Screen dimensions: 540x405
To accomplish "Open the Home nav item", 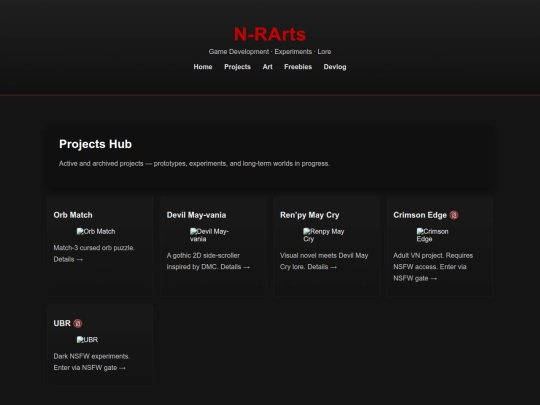I will 203,67.
